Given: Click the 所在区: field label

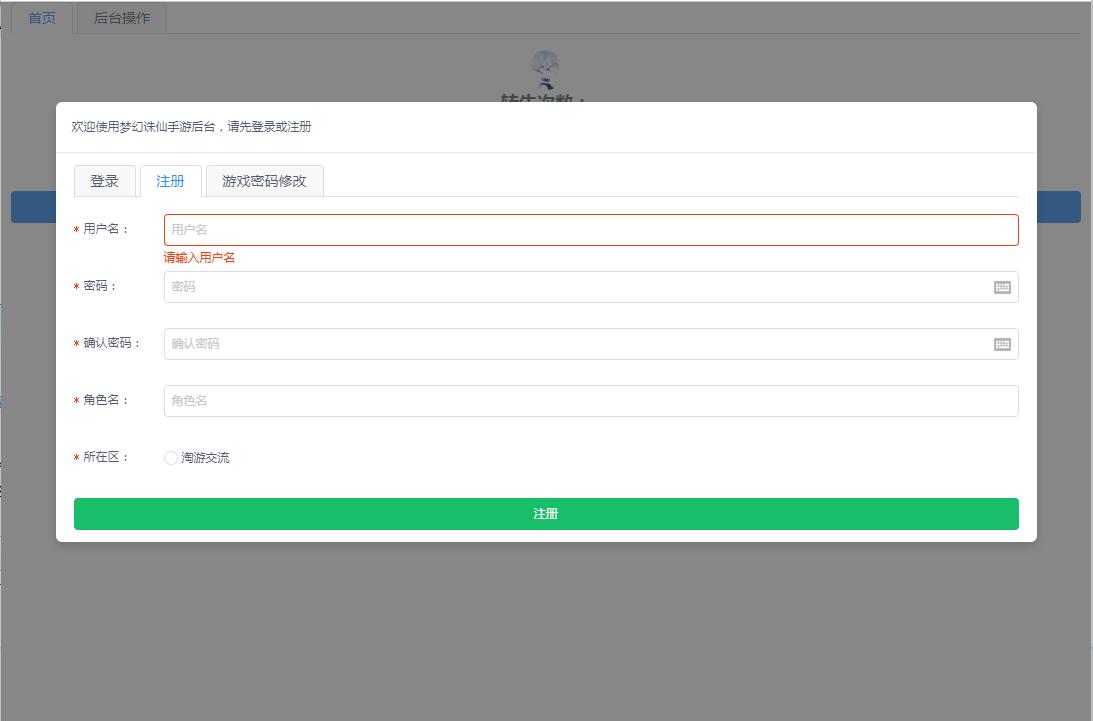Looking at the screenshot, I should point(106,457).
